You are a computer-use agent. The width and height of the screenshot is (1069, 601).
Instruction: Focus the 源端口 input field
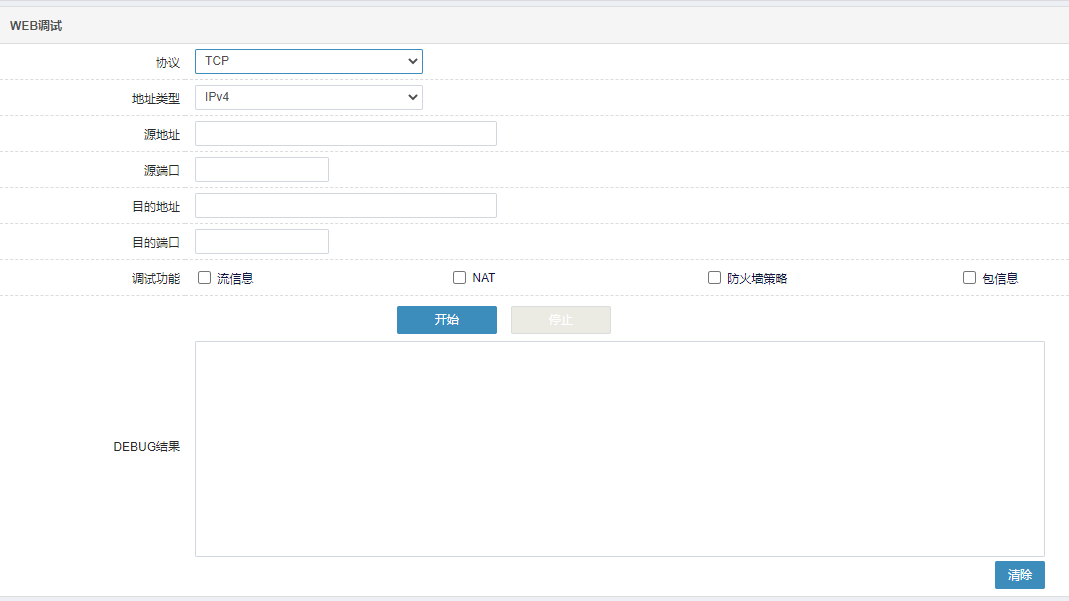(x=262, y=170)
